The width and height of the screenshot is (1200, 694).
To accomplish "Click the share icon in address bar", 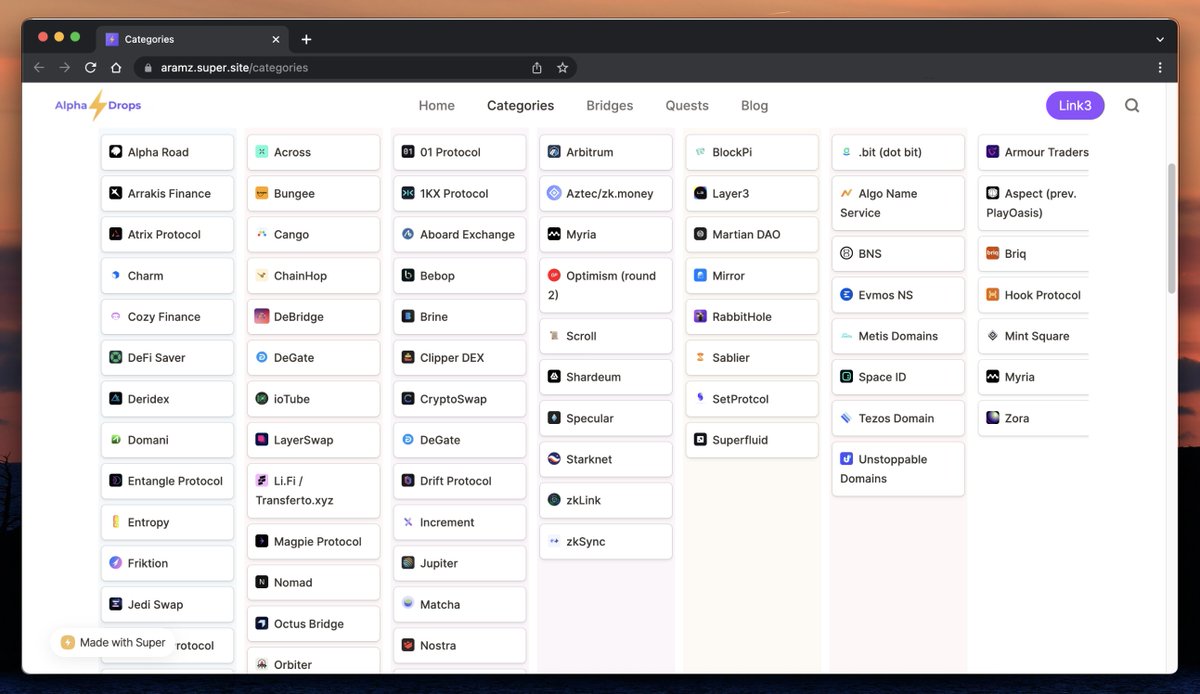I will coord(537,68).
